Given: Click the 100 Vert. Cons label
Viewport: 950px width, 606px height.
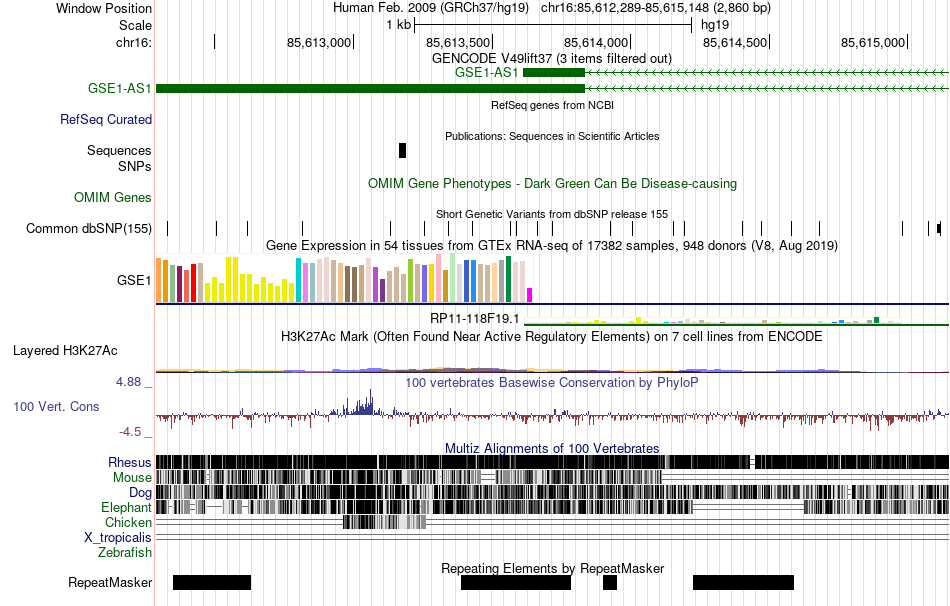Looking at the screenshot, I should point(56,407).
